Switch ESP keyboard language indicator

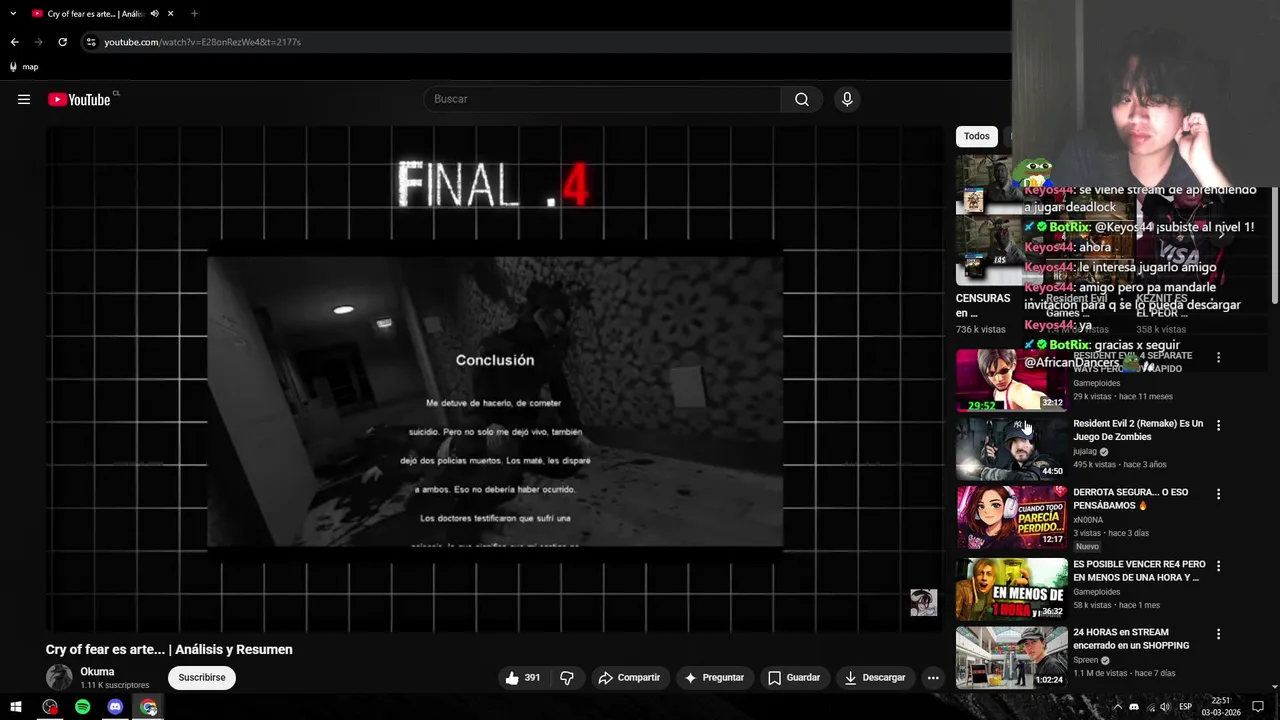coord(1185,707)
